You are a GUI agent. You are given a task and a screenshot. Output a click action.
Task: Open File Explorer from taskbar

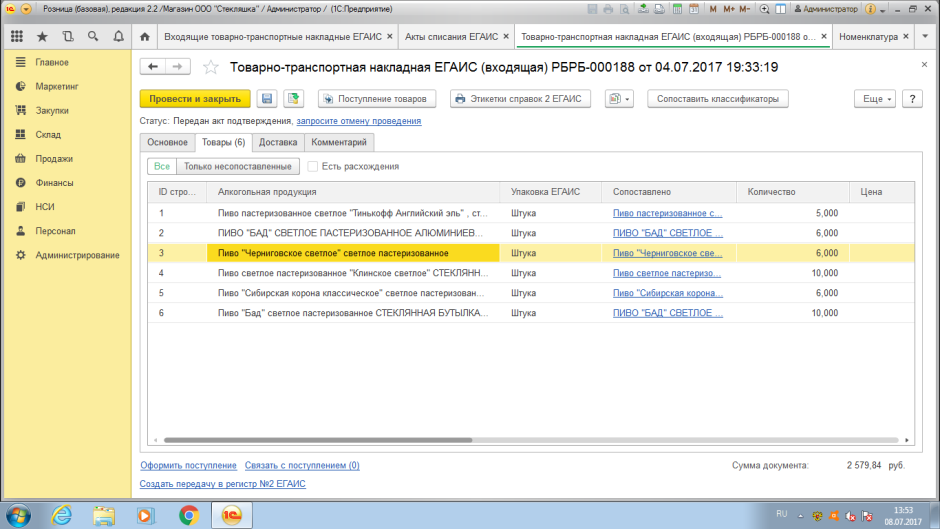104,515
